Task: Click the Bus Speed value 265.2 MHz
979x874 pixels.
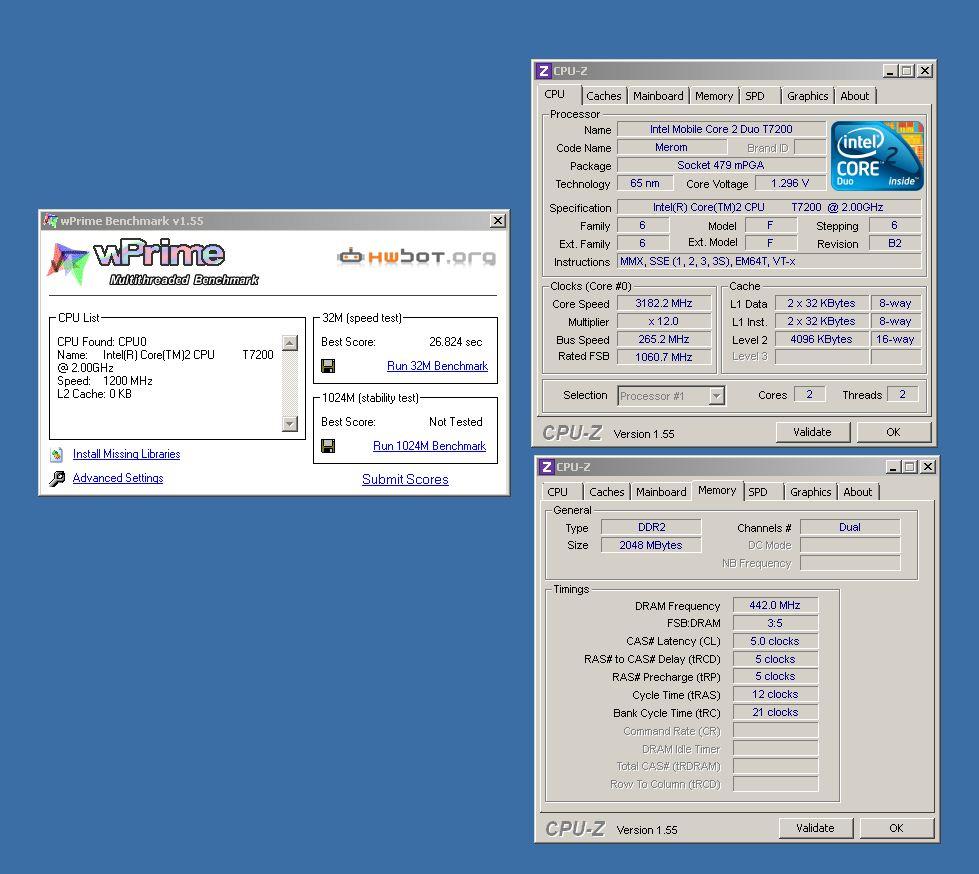Action: [664, 339]
